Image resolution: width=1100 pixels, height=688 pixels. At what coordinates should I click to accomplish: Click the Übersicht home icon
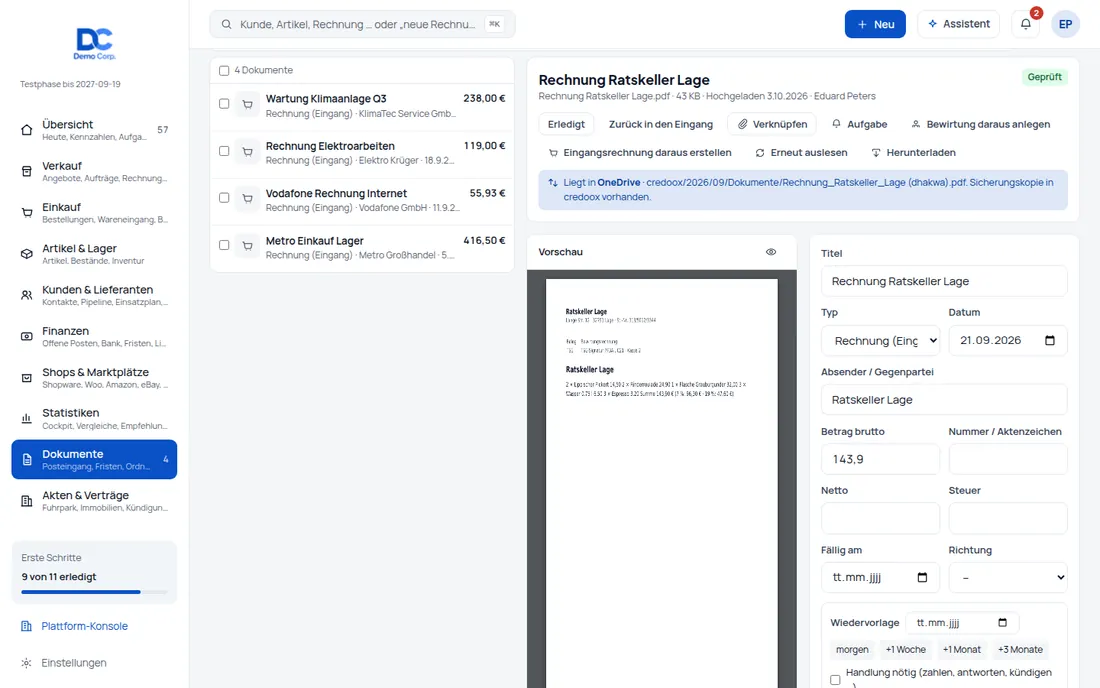(27, 130)
